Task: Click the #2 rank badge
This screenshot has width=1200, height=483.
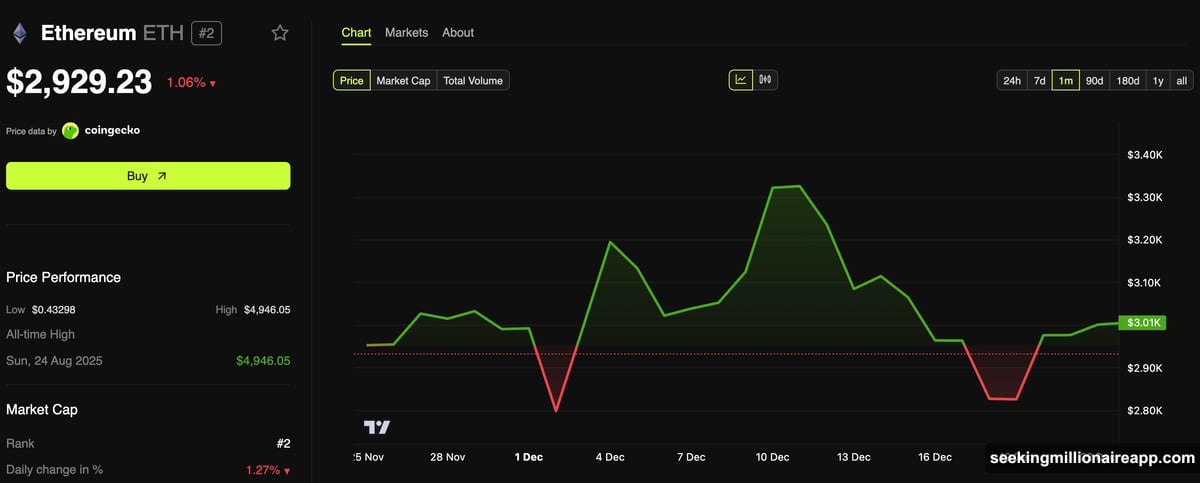Action: (206, 33)
